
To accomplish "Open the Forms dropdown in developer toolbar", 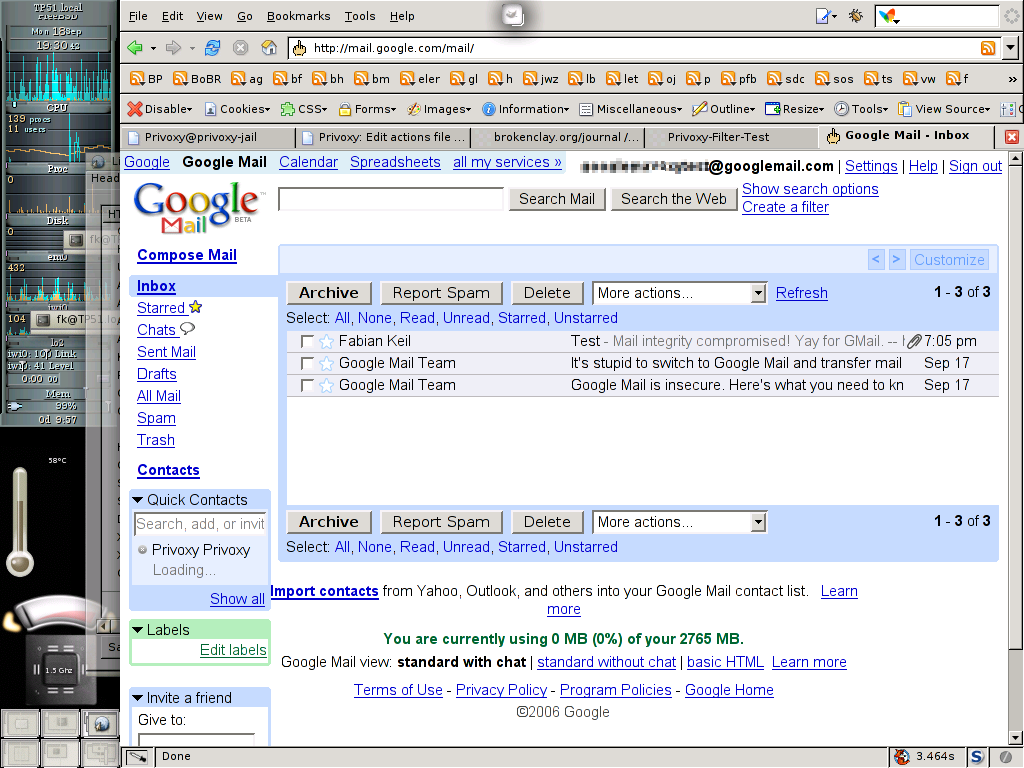I will pos(368,109).
